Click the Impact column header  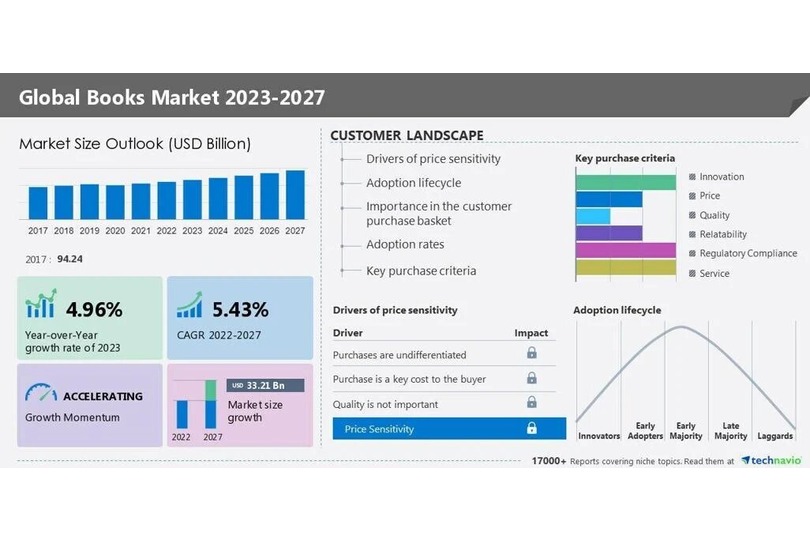[531, 333]
